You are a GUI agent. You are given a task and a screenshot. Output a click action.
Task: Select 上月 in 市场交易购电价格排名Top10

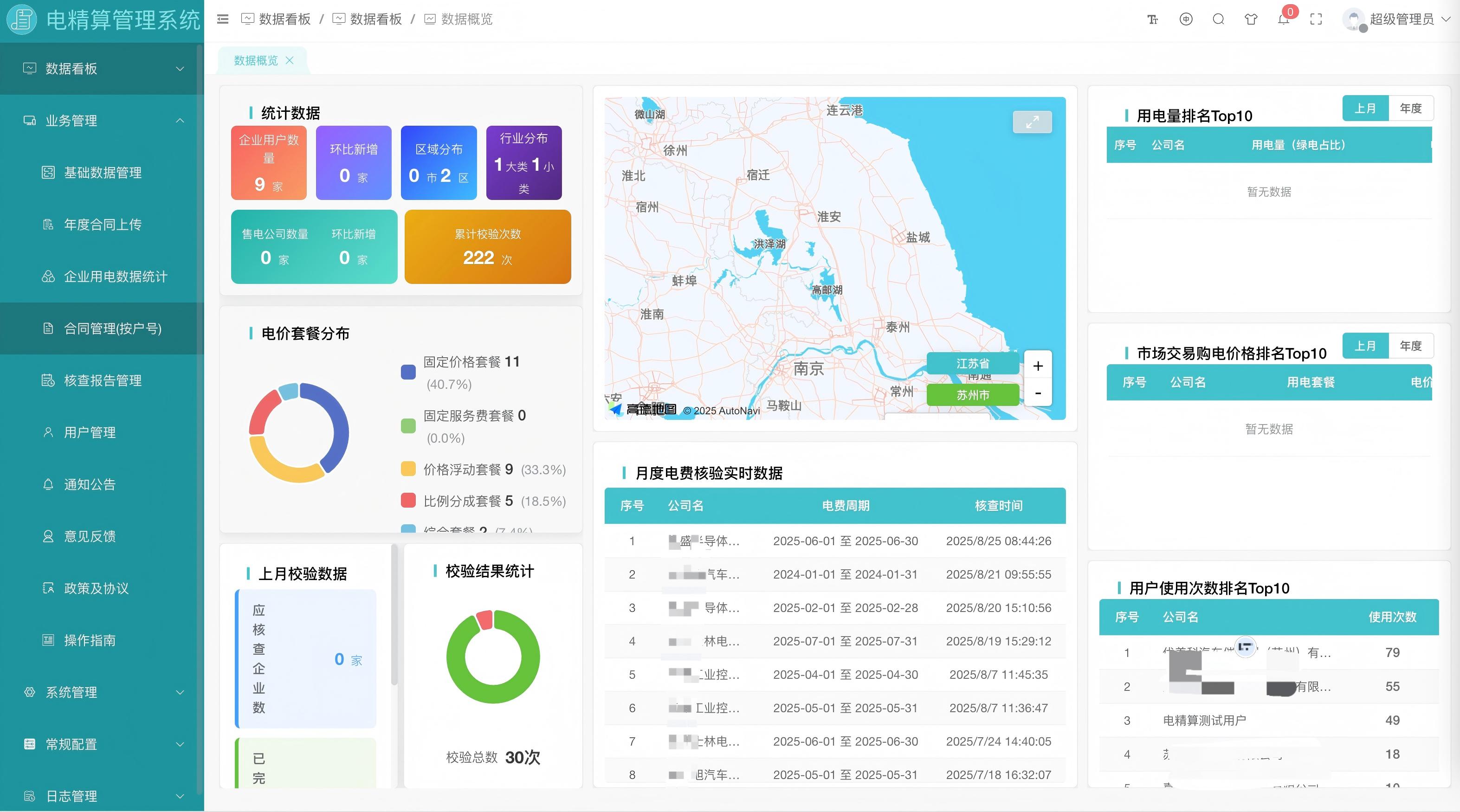1365,346
